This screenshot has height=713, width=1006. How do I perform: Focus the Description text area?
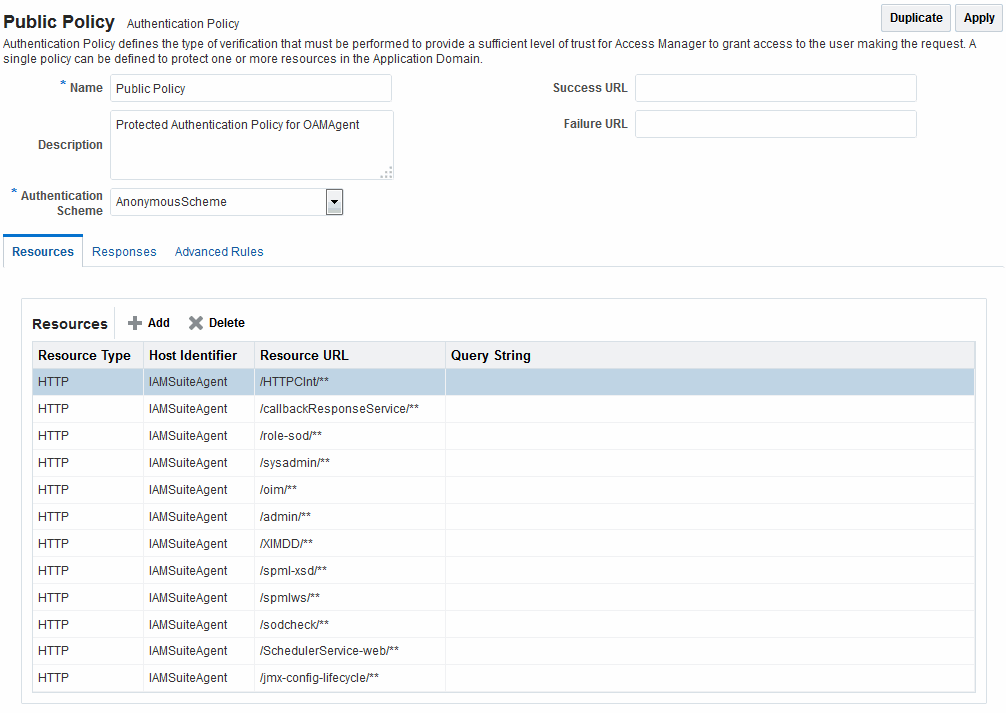[252, 145]
